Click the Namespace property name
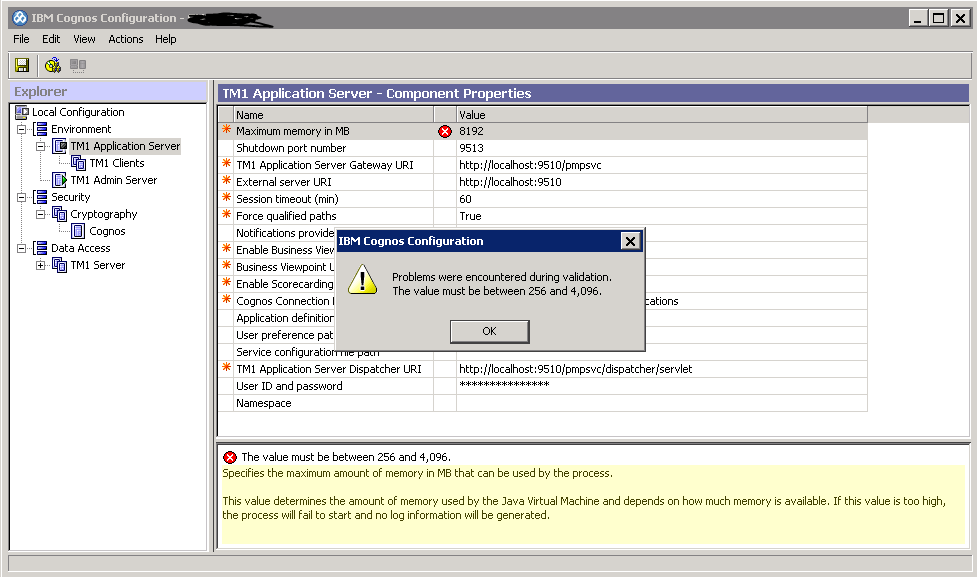 click(x=264, y=403)
